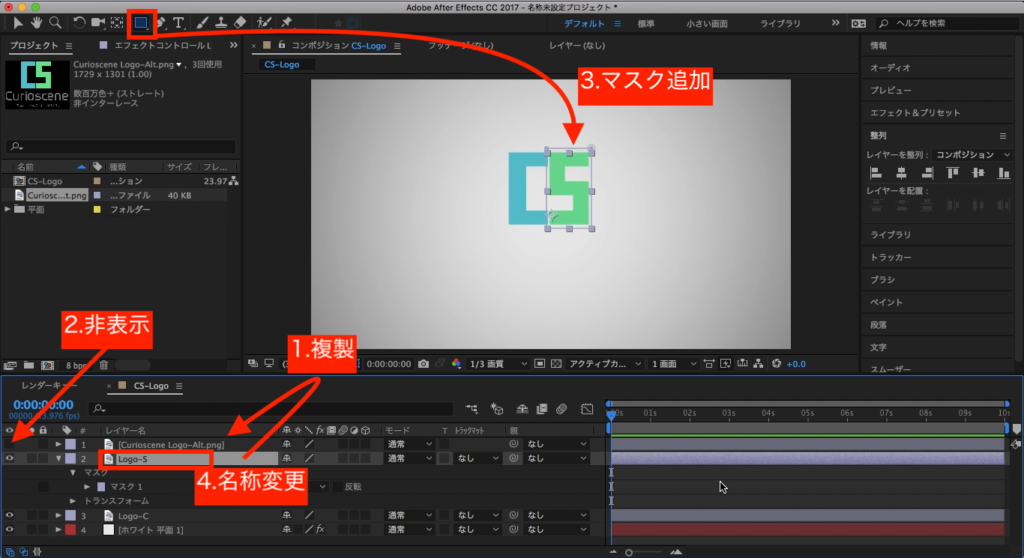Image resolution: width=1024 pixels, height=558 pixels.
Task: Expand the トランスフォーム property group
Action: (x=73, y=501)
